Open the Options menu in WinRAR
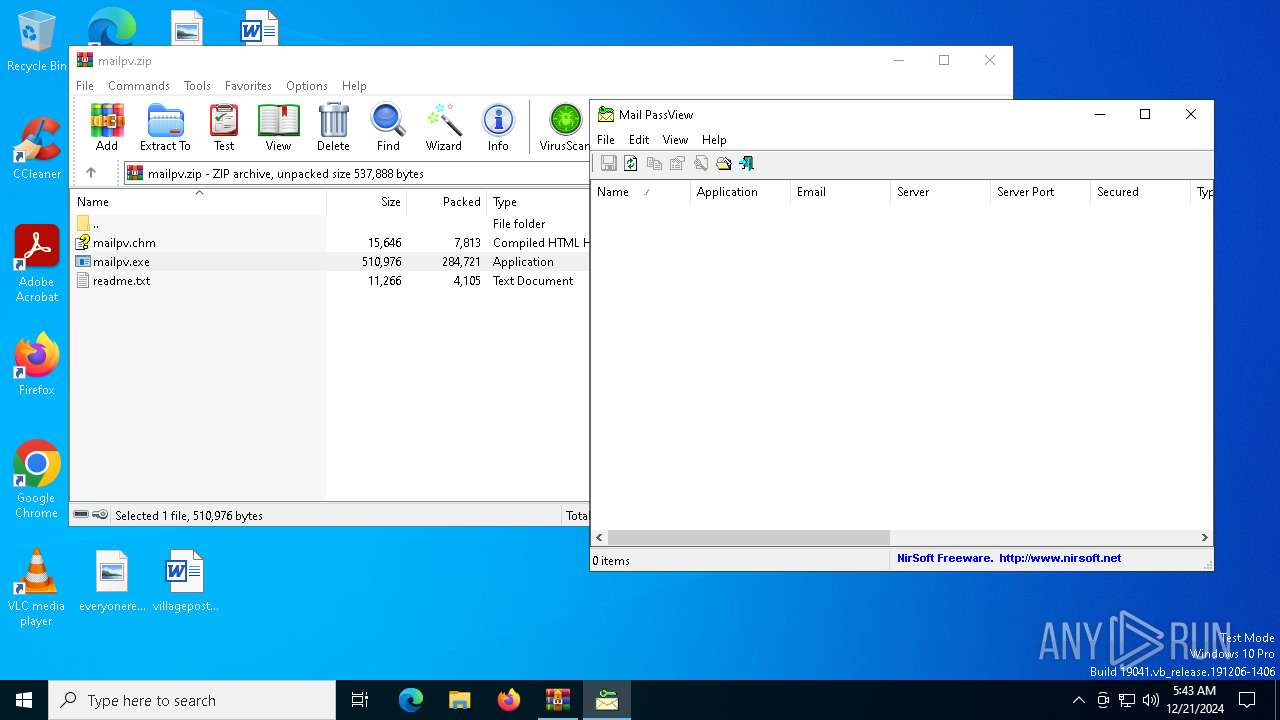The height and width of the screenshot is (720, 1280). tap(307, 86)
